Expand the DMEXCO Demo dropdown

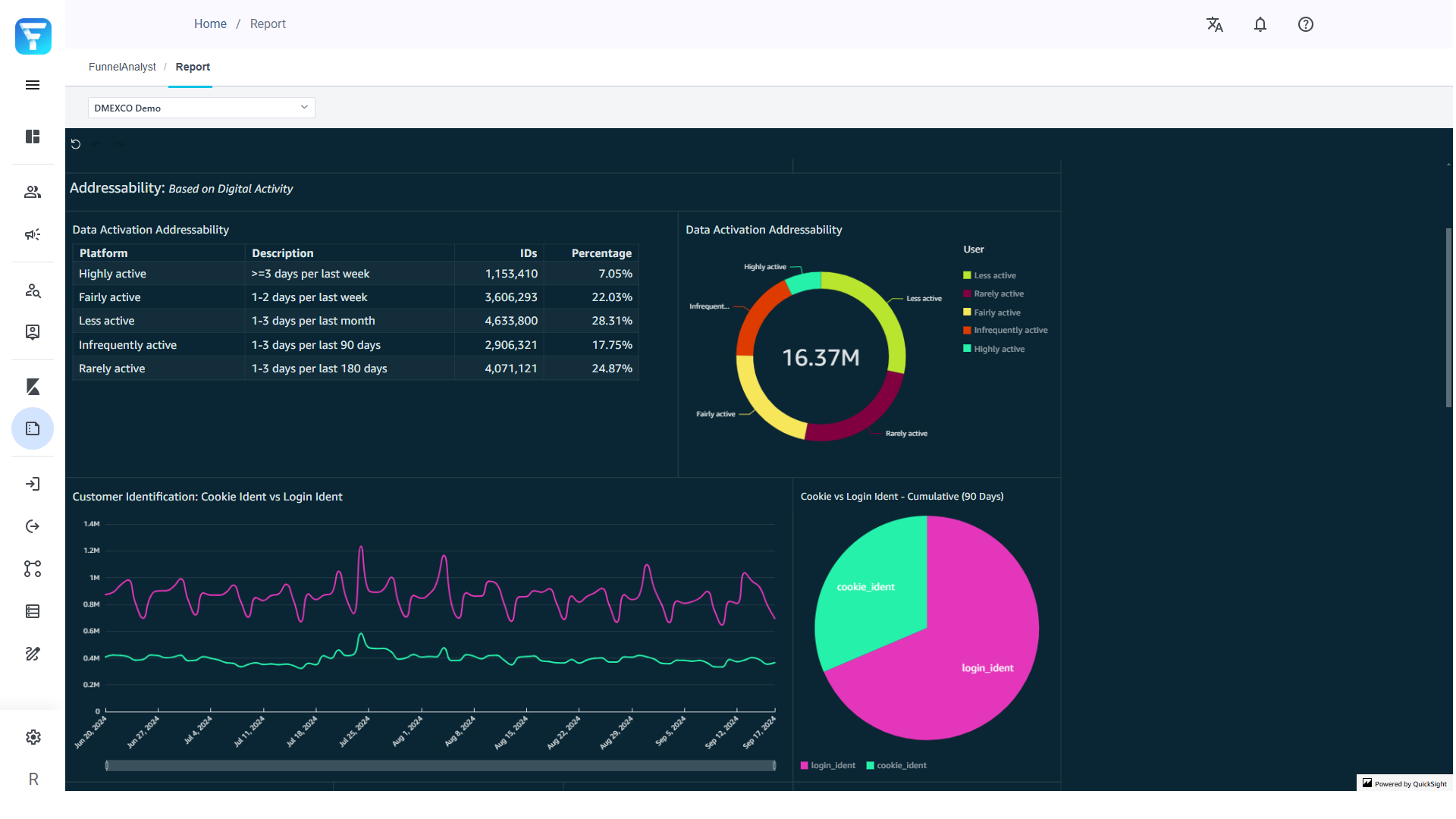pyautogui.click(x=201, y=108)
